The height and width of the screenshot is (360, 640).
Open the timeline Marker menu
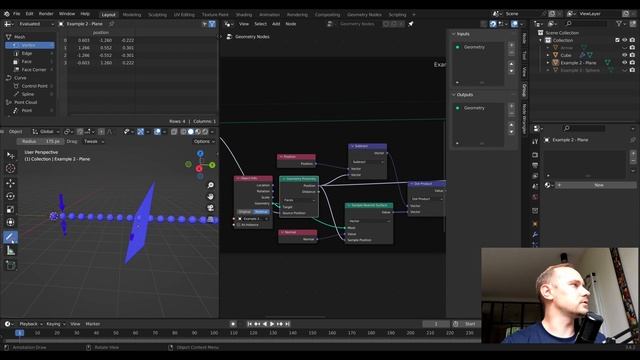pos(93,324)
